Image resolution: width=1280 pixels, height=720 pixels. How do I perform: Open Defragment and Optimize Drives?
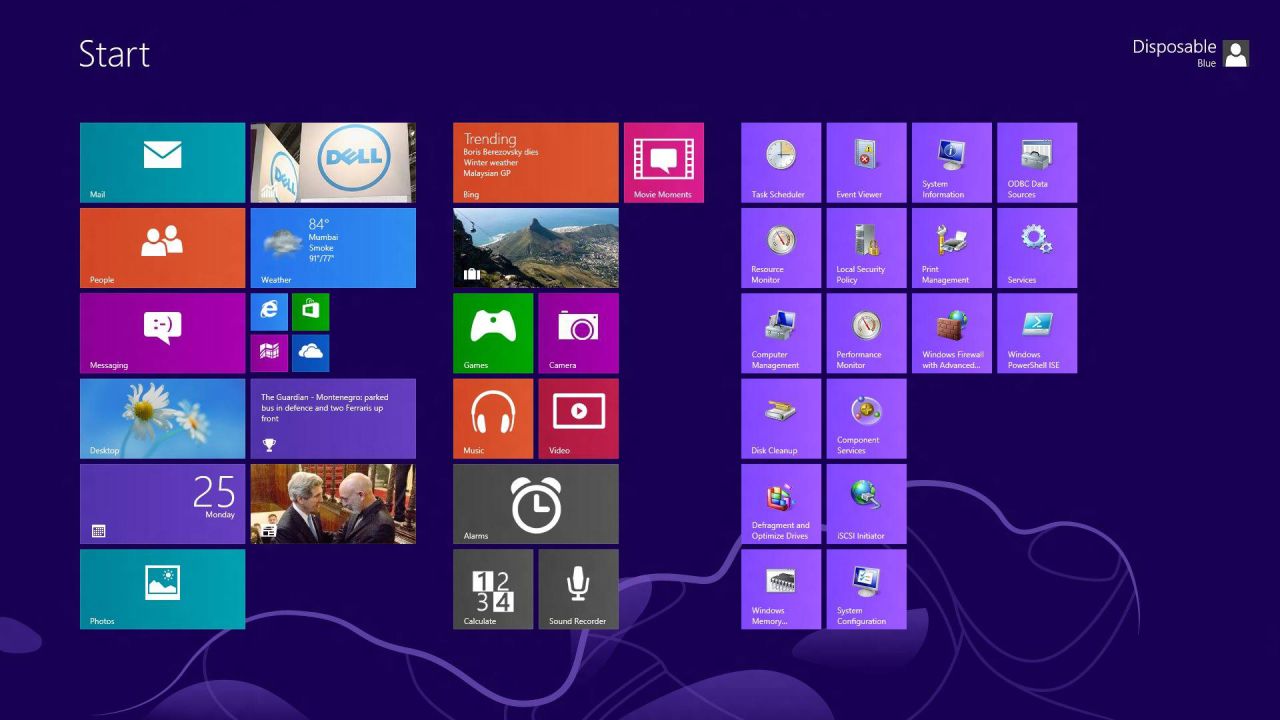coord(780,503)
